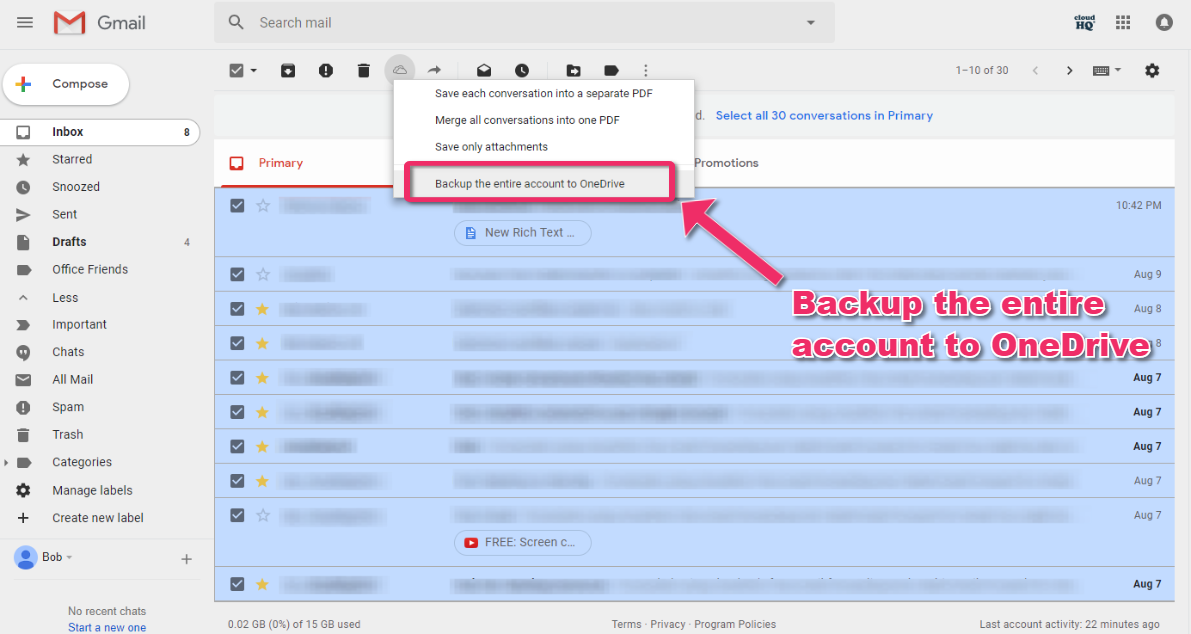1191x634 pixels.
Task: Toggle the select-all checkbox in toolbar
Action: [237, 71]
